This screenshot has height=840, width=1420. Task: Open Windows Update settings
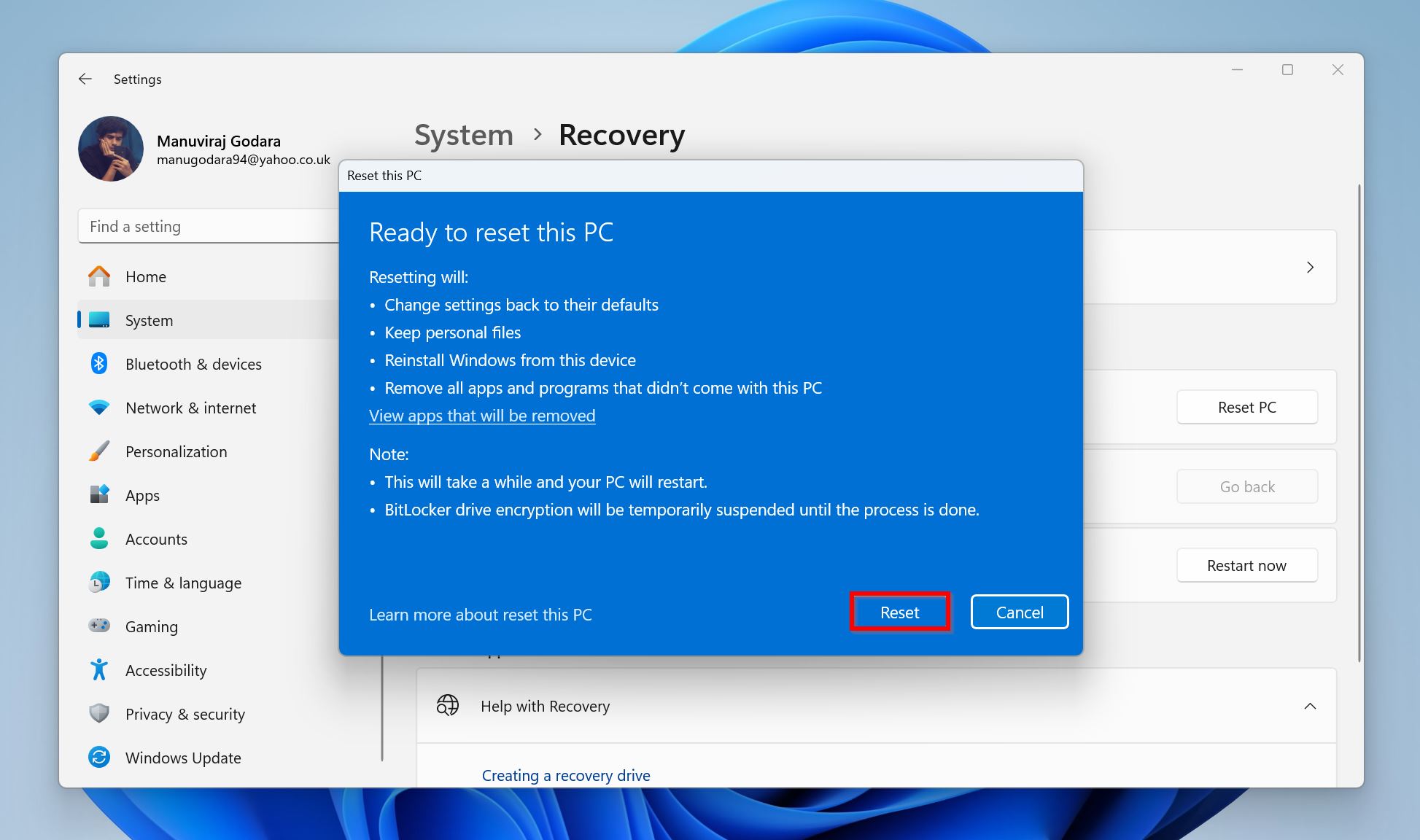[183, 757]
